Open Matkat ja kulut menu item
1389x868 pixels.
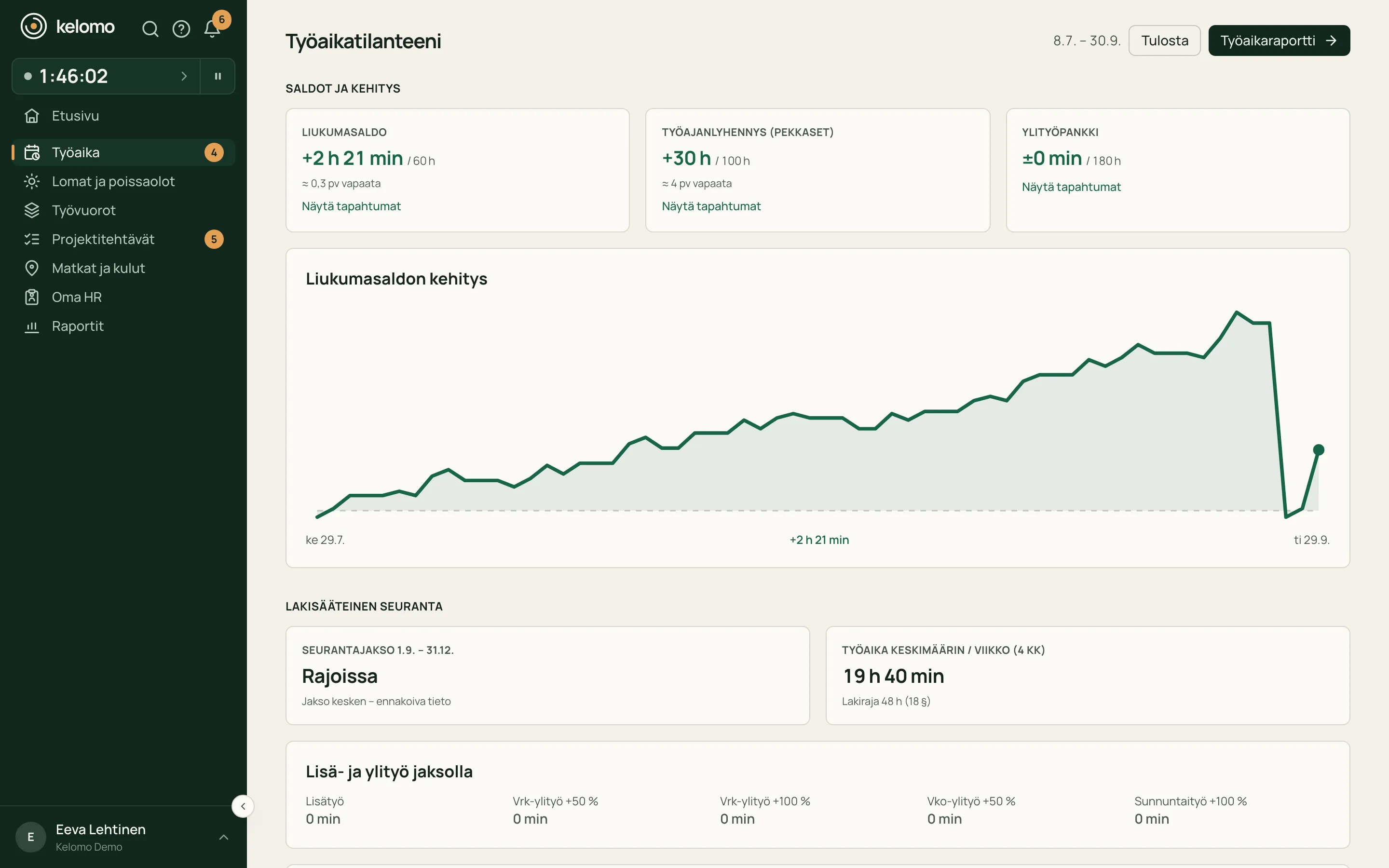[x=123, y=268]
